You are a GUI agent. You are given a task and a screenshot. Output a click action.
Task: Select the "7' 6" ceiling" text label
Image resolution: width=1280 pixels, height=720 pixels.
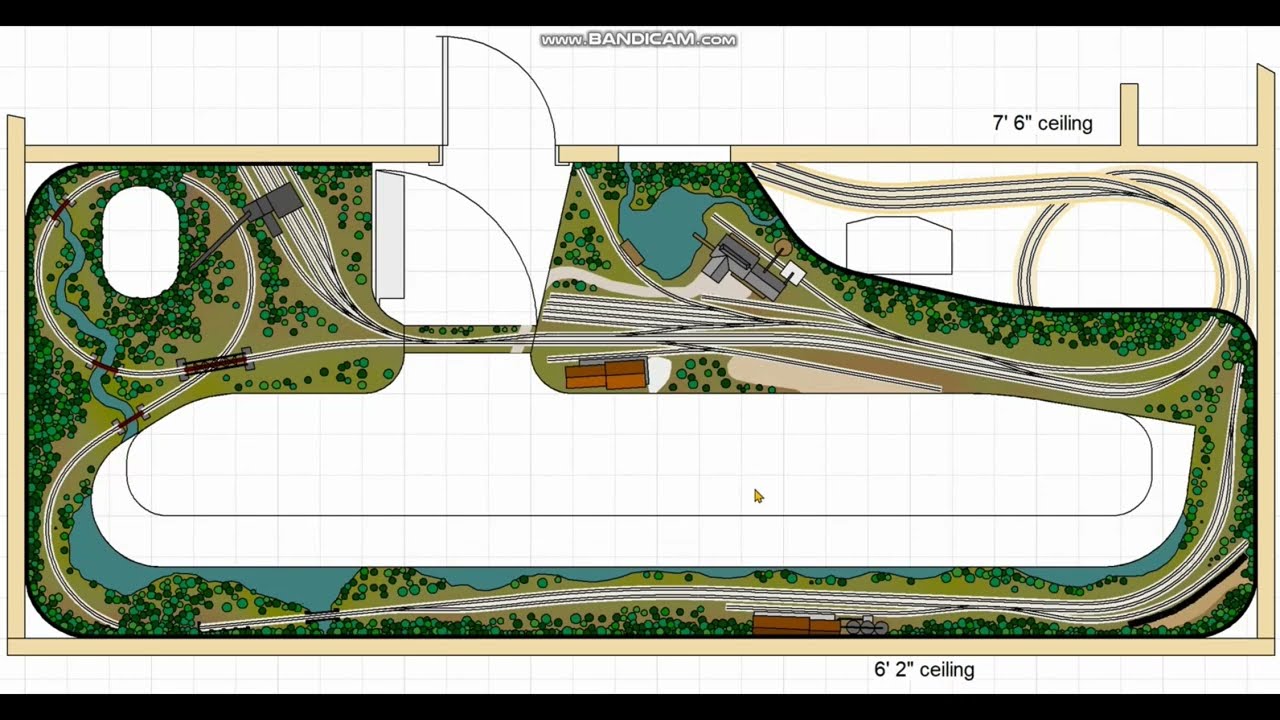pyautogui.click(x=1042, y=123)
